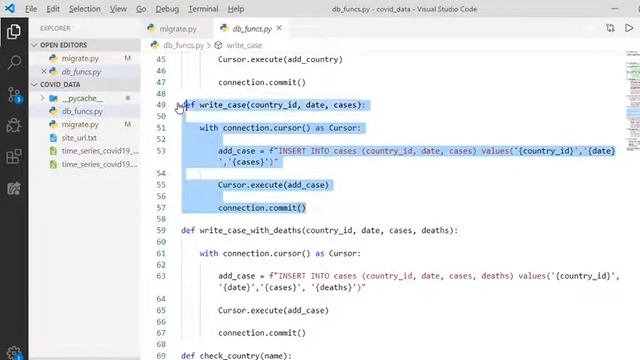
Task: Open the Terminal menu
Action: (x=203, y=9)
